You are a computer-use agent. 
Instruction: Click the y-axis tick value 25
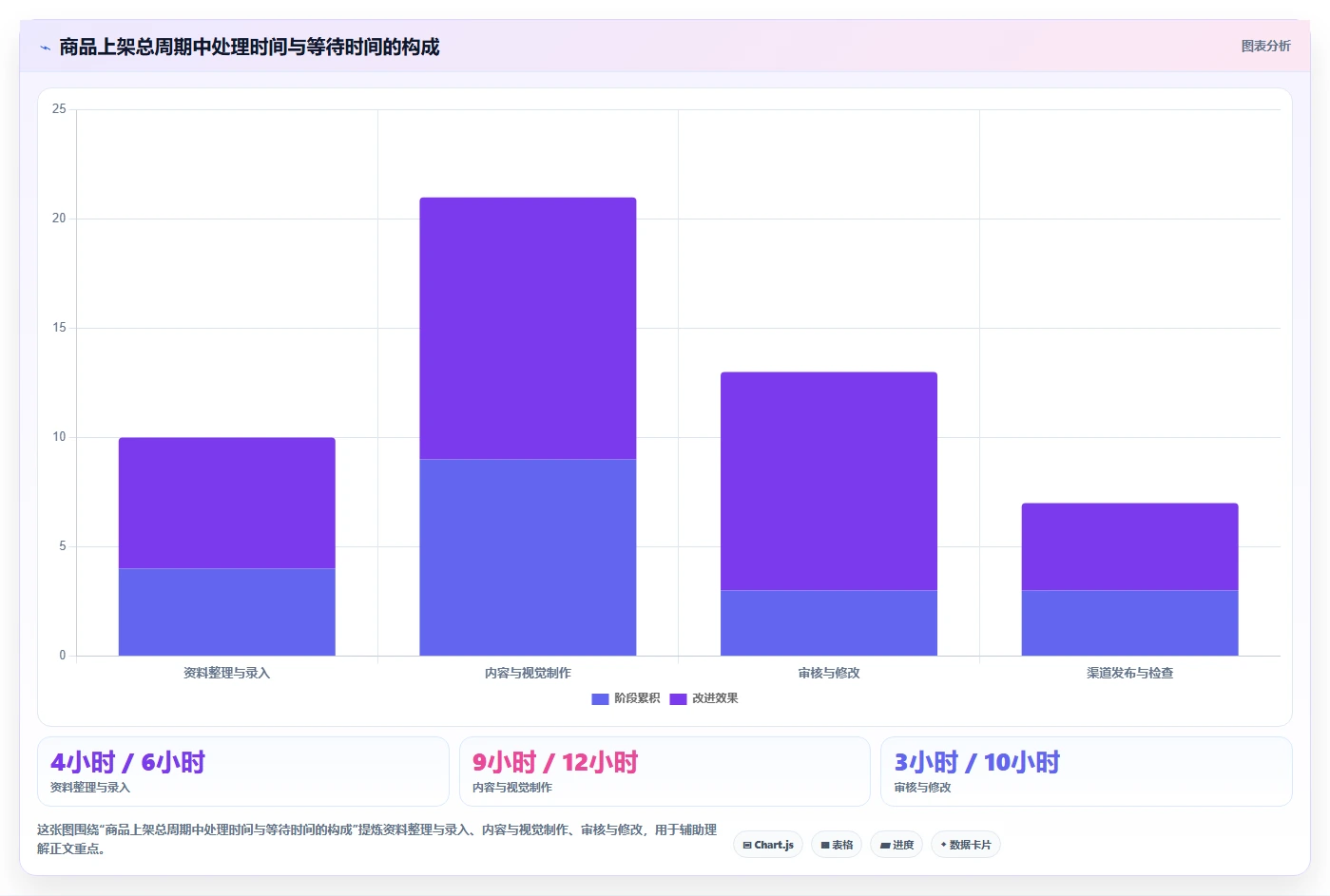pyautogui.click(x=59, y=109)
